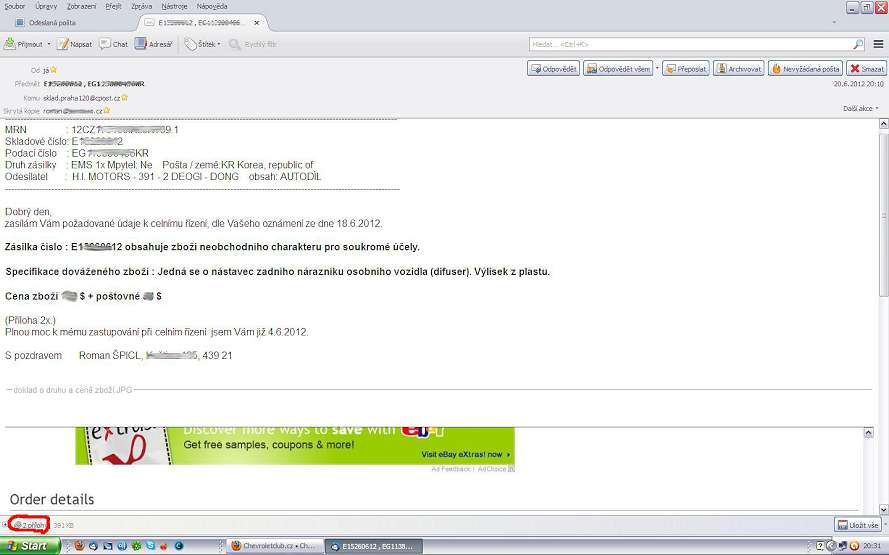Delete message with the Smazat button
The width and height of the screenshot is (889, 555).
(x=866, y=69)
